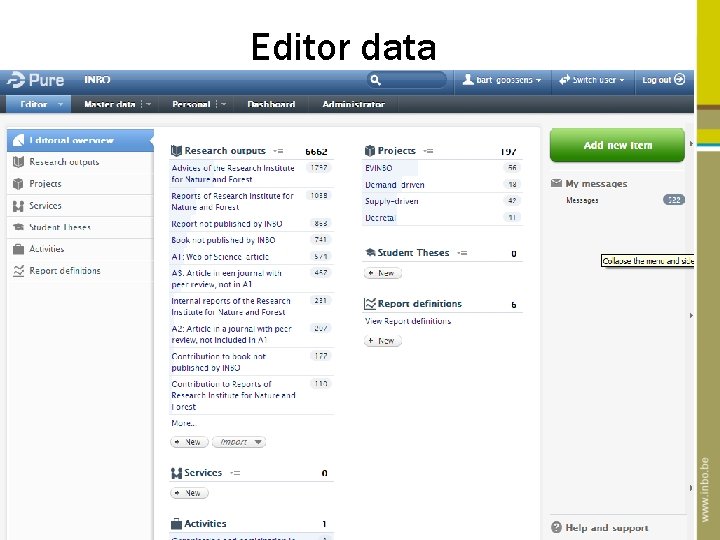
Task: Click the Research outputs book icon heading
Action: point(176,151)
